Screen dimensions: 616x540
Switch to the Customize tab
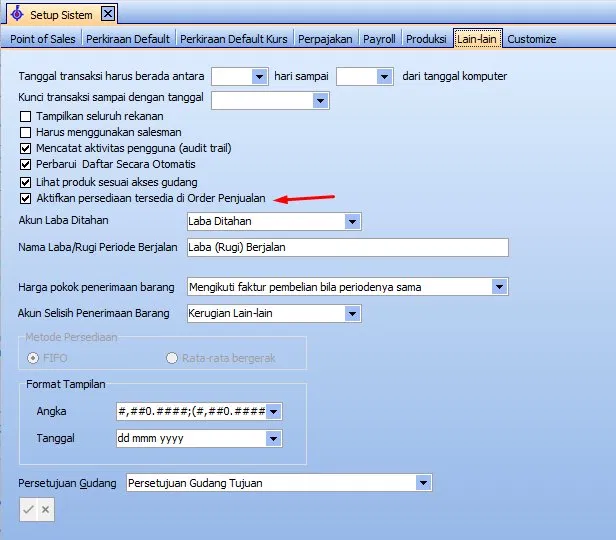532,39
